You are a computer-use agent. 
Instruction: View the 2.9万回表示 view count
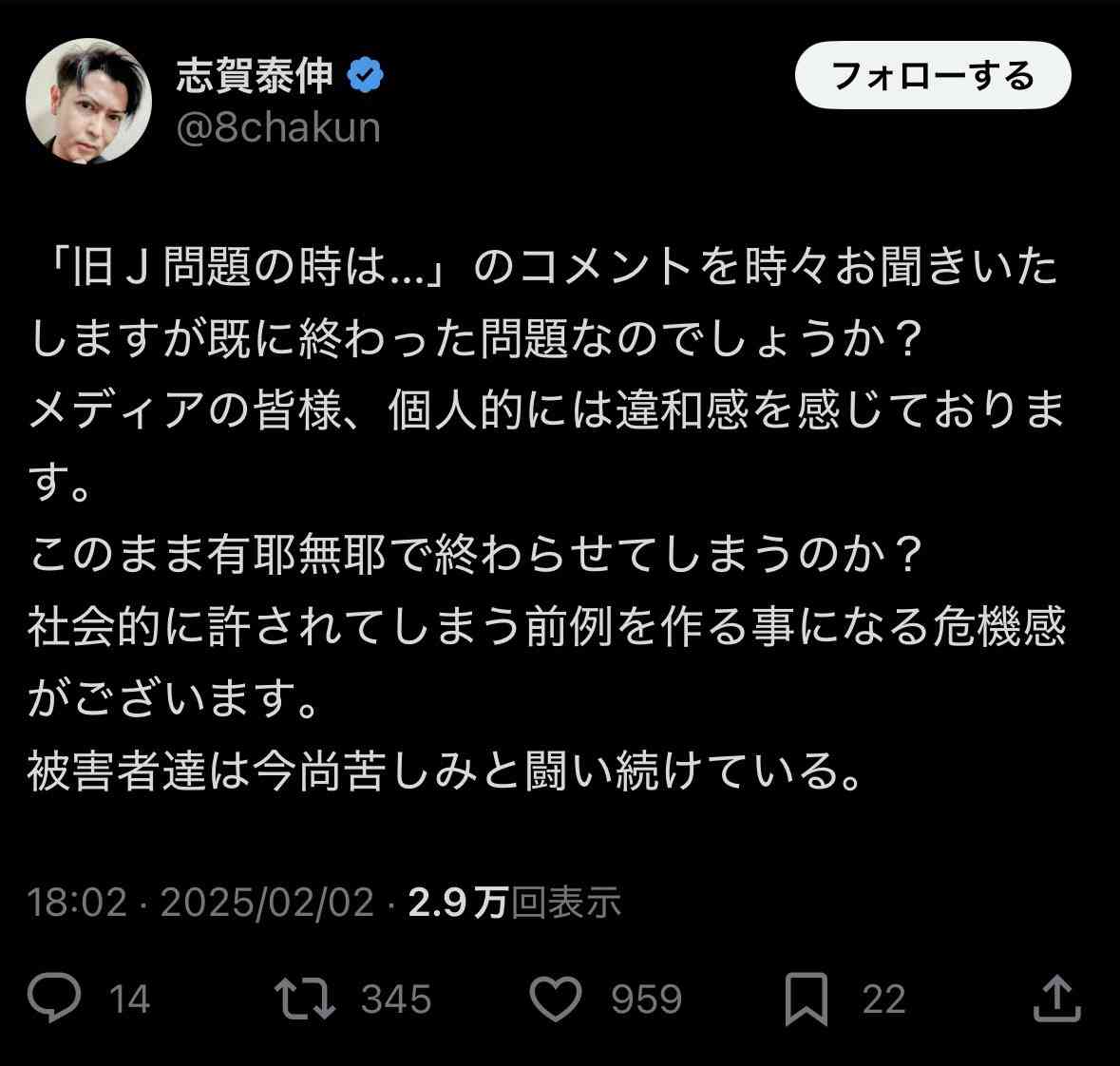pos(514,902)
